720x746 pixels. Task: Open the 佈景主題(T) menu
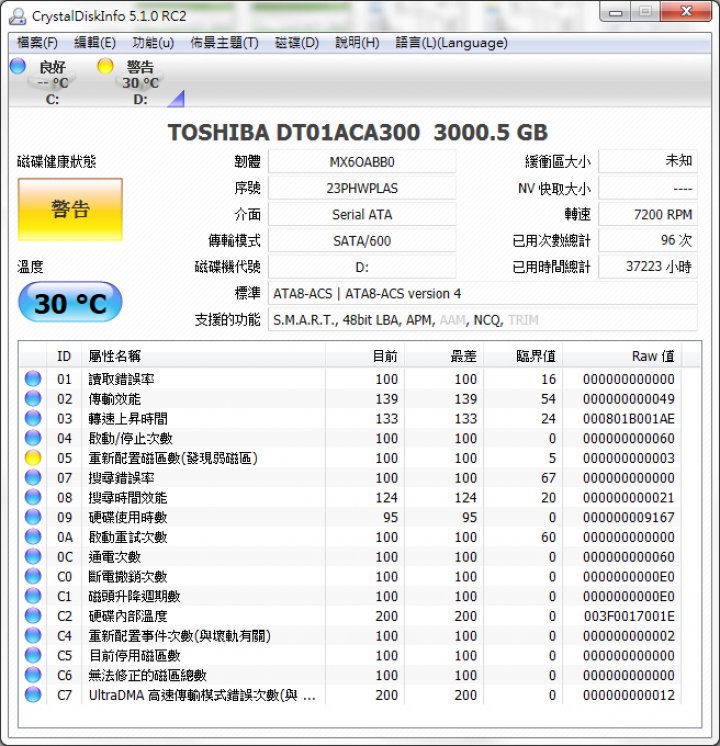click(x=224, y=43)
